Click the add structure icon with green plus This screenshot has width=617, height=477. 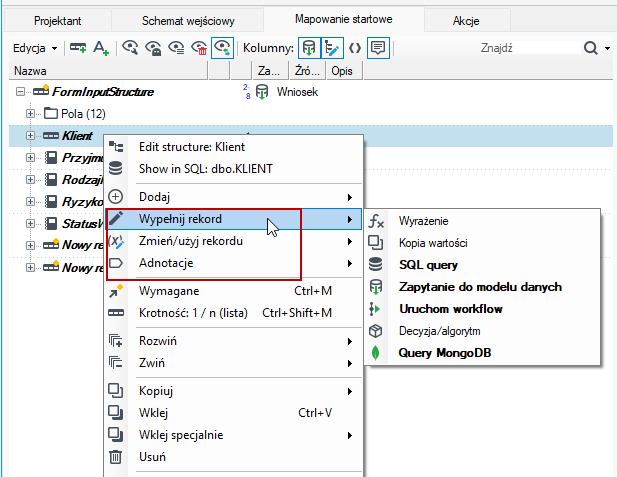point(78,48)
